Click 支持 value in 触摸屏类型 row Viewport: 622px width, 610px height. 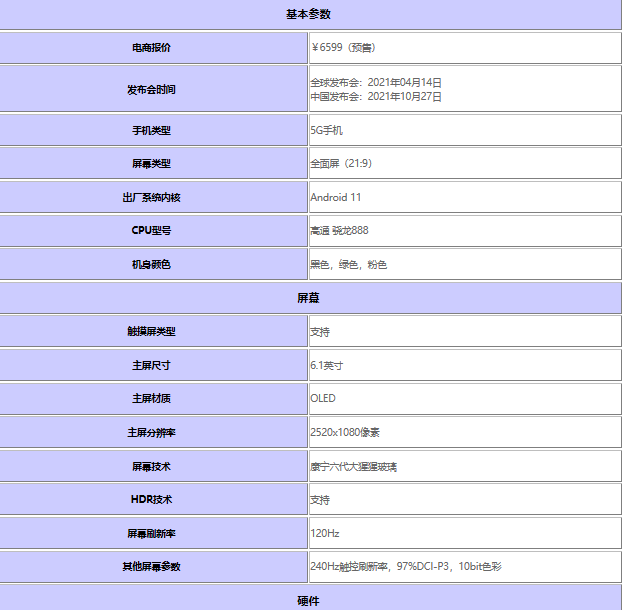pos(320,332)
